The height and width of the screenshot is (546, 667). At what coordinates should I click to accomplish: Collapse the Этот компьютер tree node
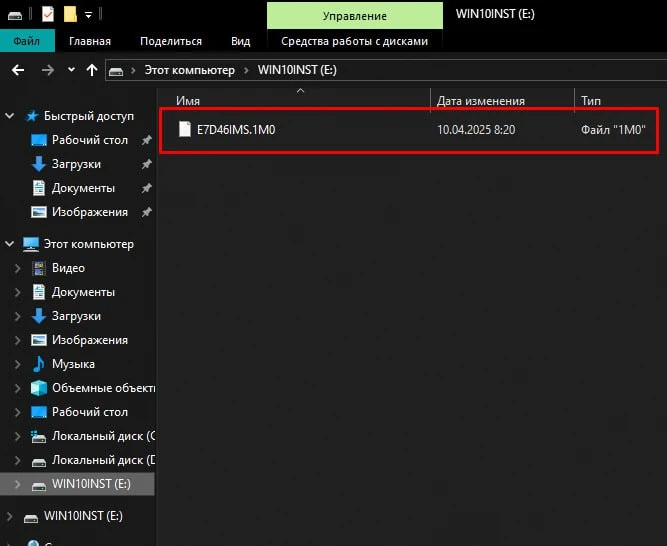[x=10, y=244]
